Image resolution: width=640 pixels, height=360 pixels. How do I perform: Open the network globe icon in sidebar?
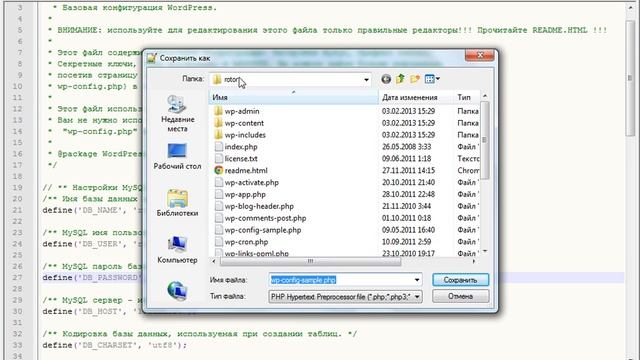[x=177, y=291]
